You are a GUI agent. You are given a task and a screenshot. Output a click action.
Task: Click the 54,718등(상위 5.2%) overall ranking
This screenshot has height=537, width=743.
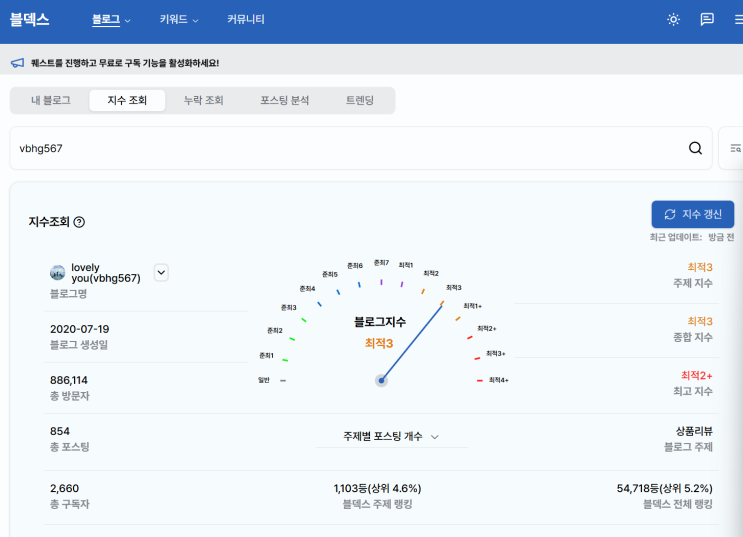tap(664, 488)
